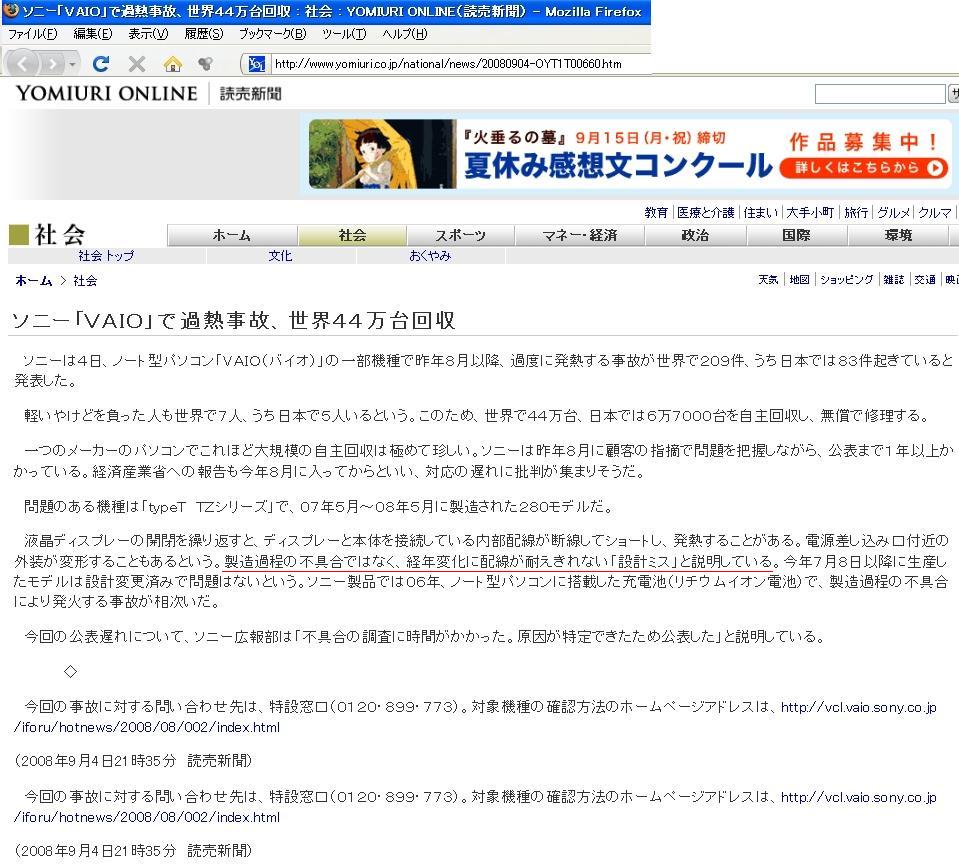This screenshot has height=864, width=959.
Task: Open the back/forward history dropdown arrow
Action: click(73, 64)
